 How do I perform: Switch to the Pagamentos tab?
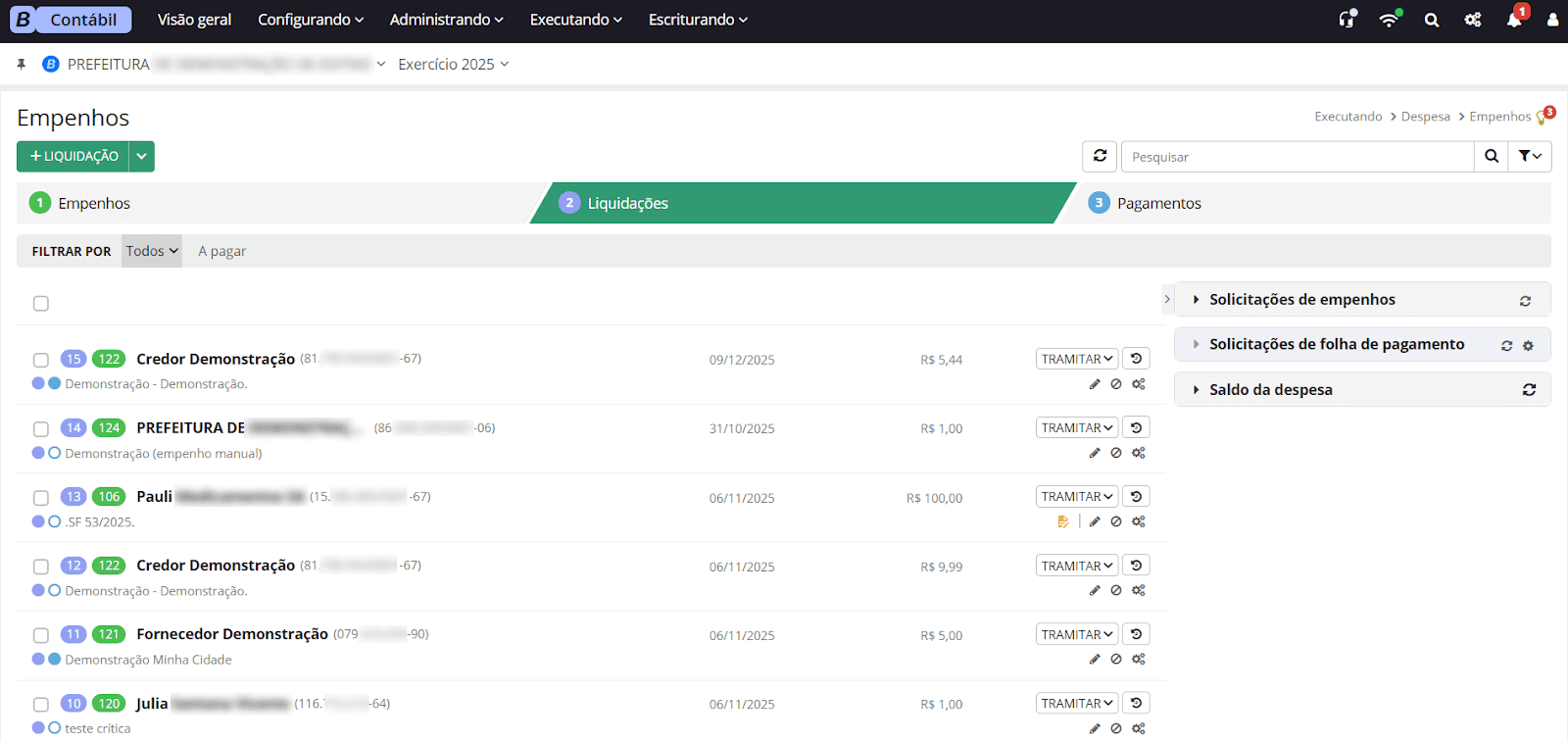(x=1158, y=204)
